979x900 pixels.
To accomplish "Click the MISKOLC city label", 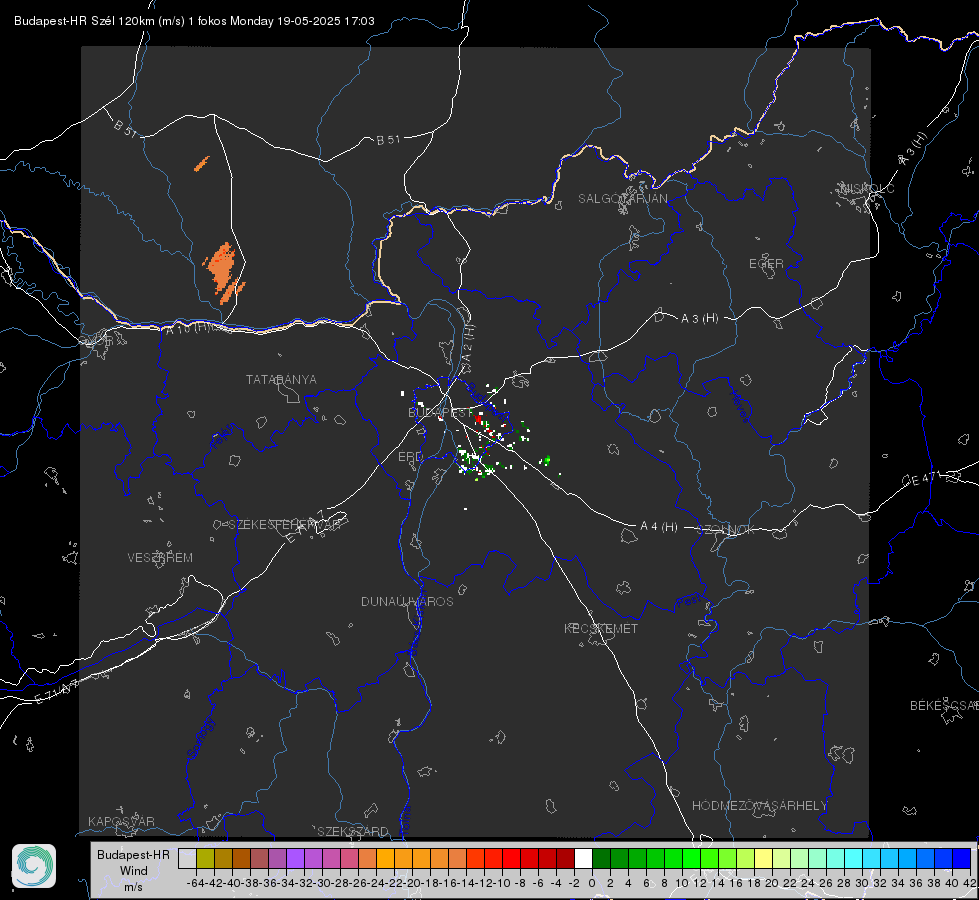I will point(867,188).
